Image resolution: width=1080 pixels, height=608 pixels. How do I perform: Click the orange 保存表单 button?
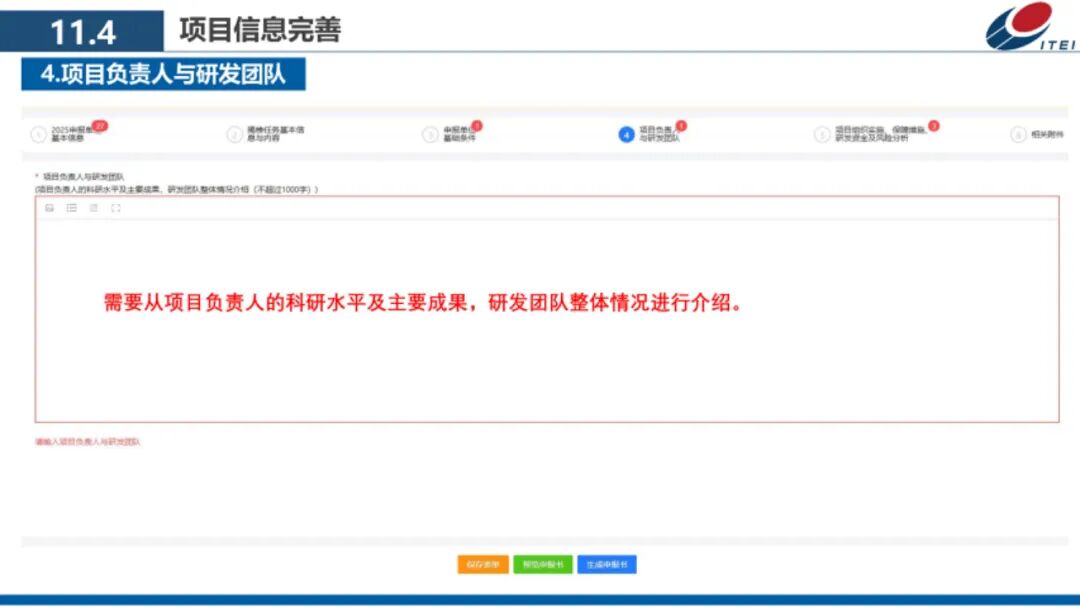point(482,563)
